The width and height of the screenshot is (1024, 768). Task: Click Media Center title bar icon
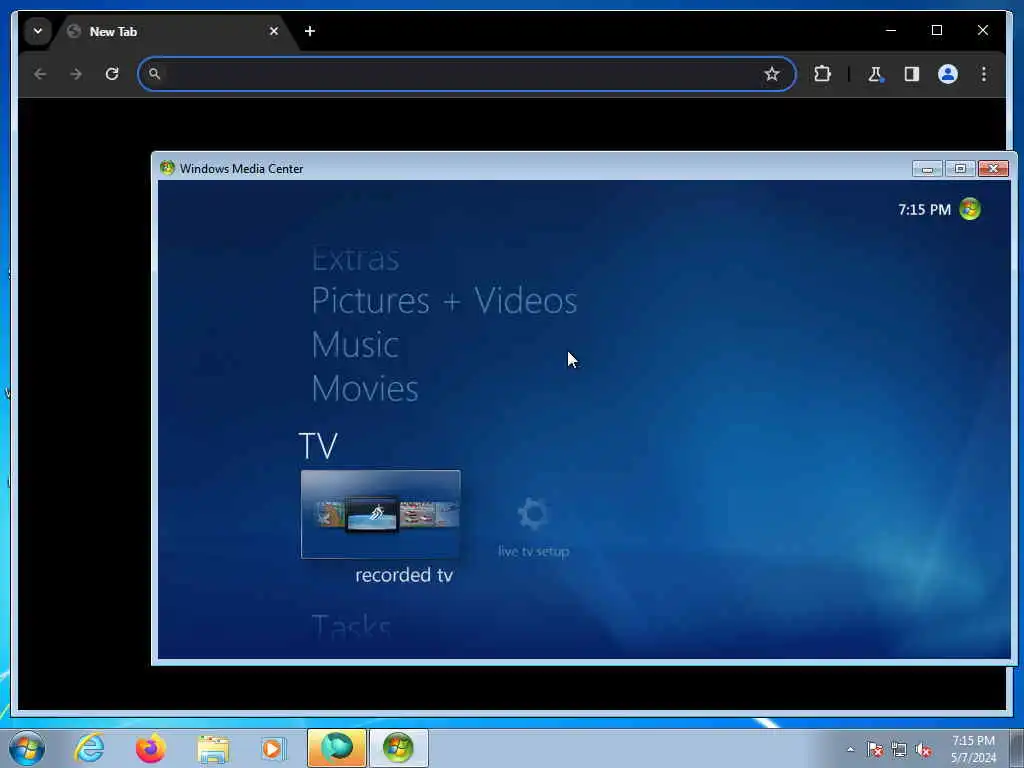click(167, 168)
